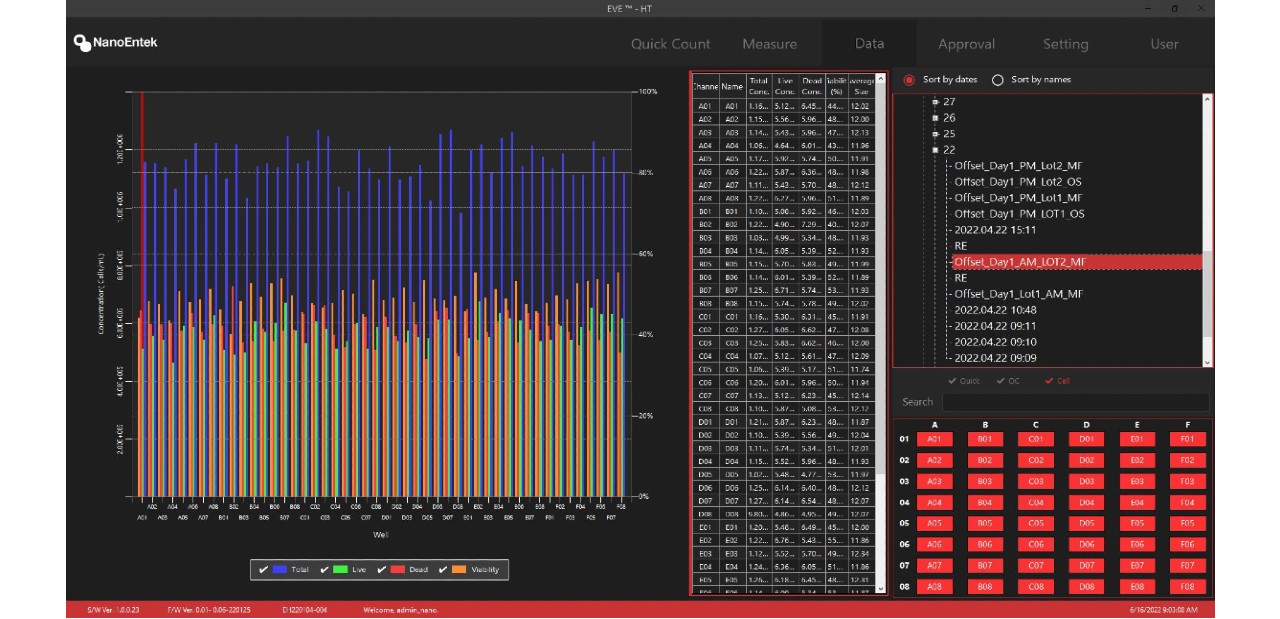
Task: Choose the Sort by dates option
Action: tap(909, 80)
